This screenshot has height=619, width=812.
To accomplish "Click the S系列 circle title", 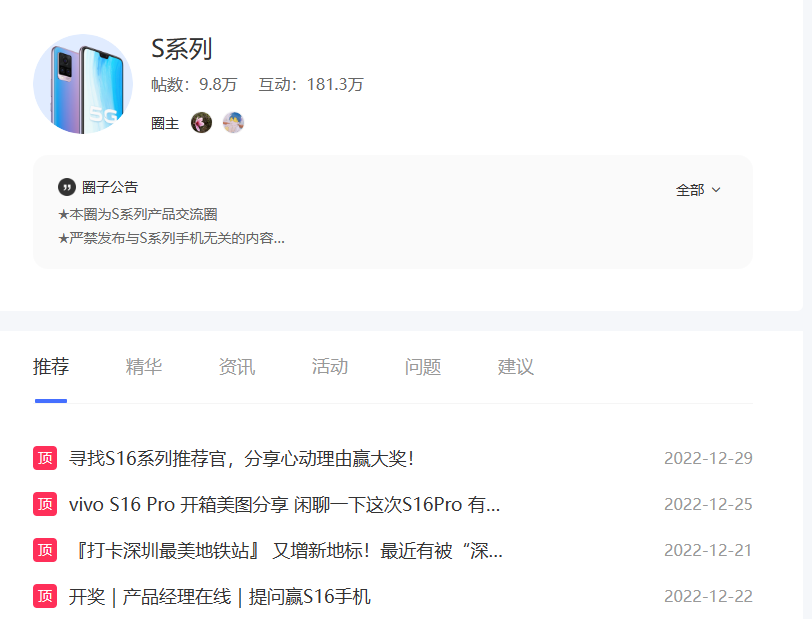I will pos(182,49).
